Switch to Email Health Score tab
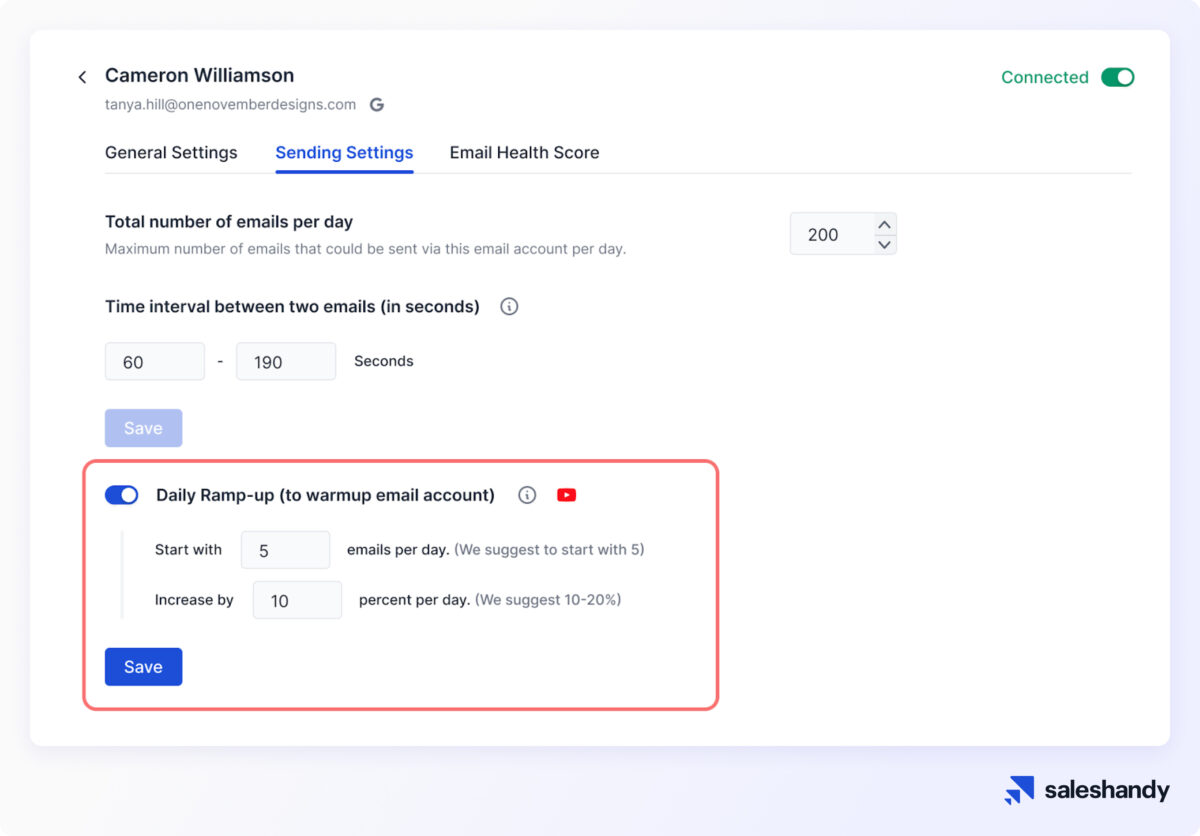The height and width of the screenshot is (836, 1200). click(x=524, y=153)
